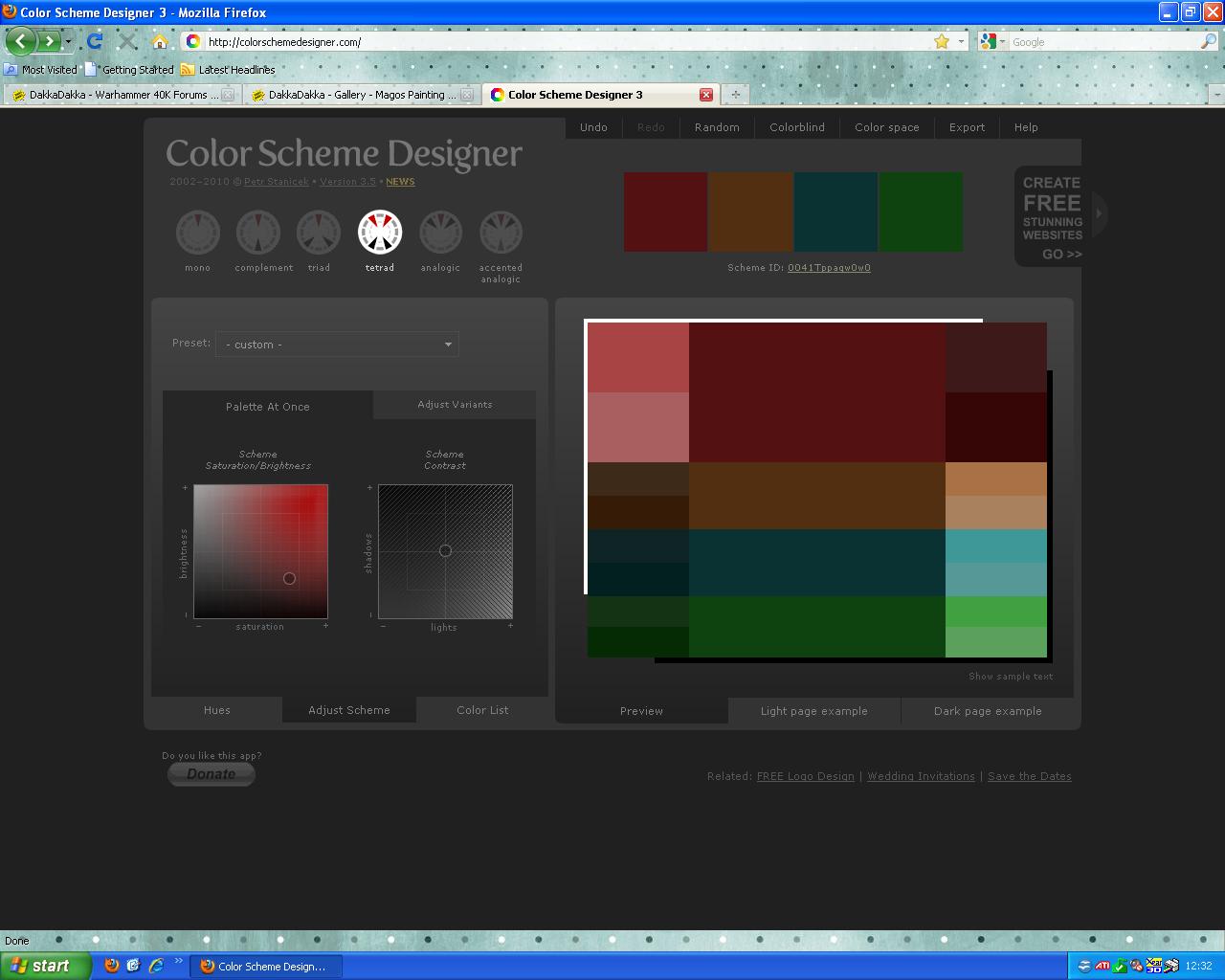Open the Scheme ID link
Image resolution: width=1225 pixels, height=980 pixels.
pos(829,268)
